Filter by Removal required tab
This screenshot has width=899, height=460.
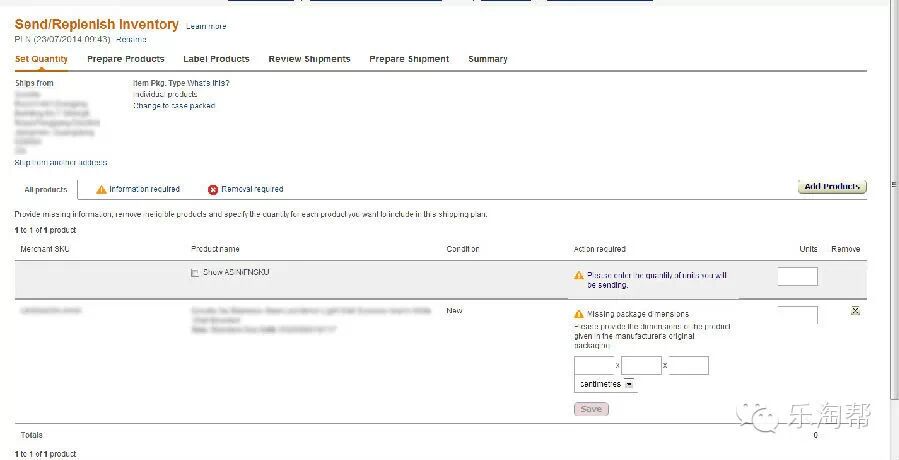(x=245, y=189)
